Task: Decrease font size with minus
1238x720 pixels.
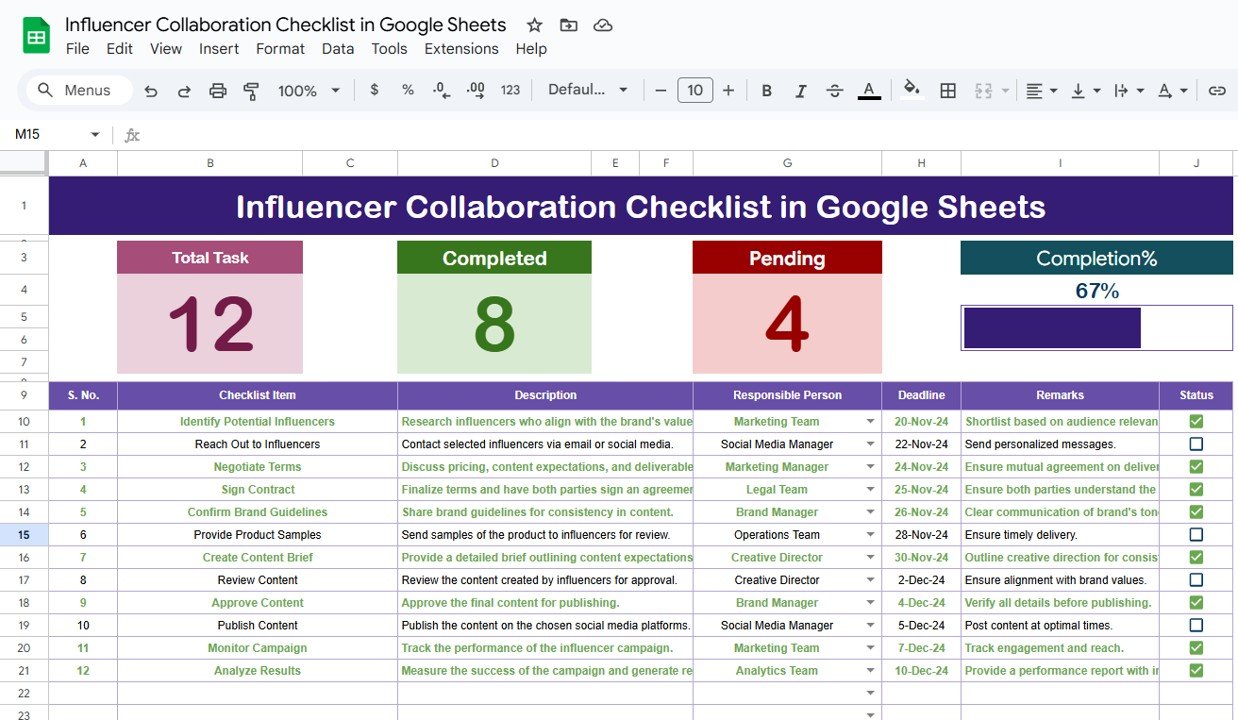Action: coord(660,91)
